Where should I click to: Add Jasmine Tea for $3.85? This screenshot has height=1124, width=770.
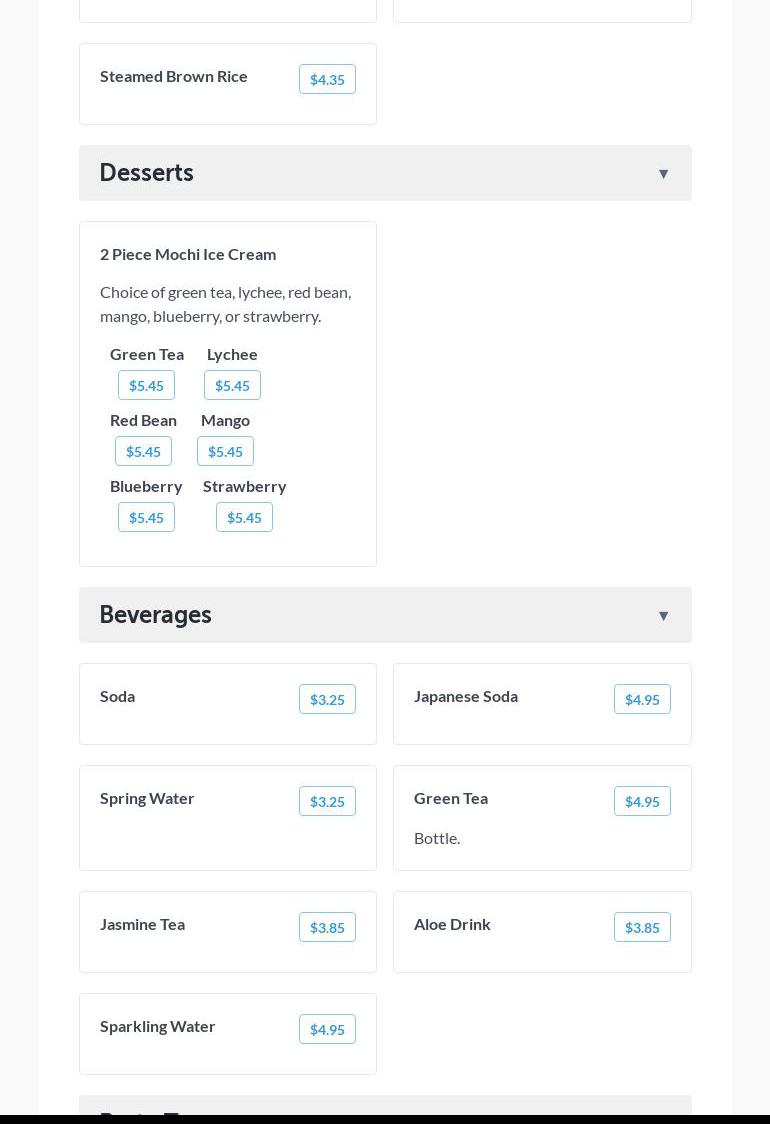tap(327, 928)
